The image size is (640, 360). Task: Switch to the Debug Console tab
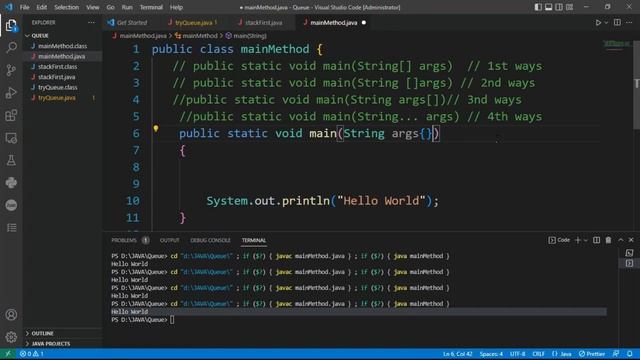point(210,240)
